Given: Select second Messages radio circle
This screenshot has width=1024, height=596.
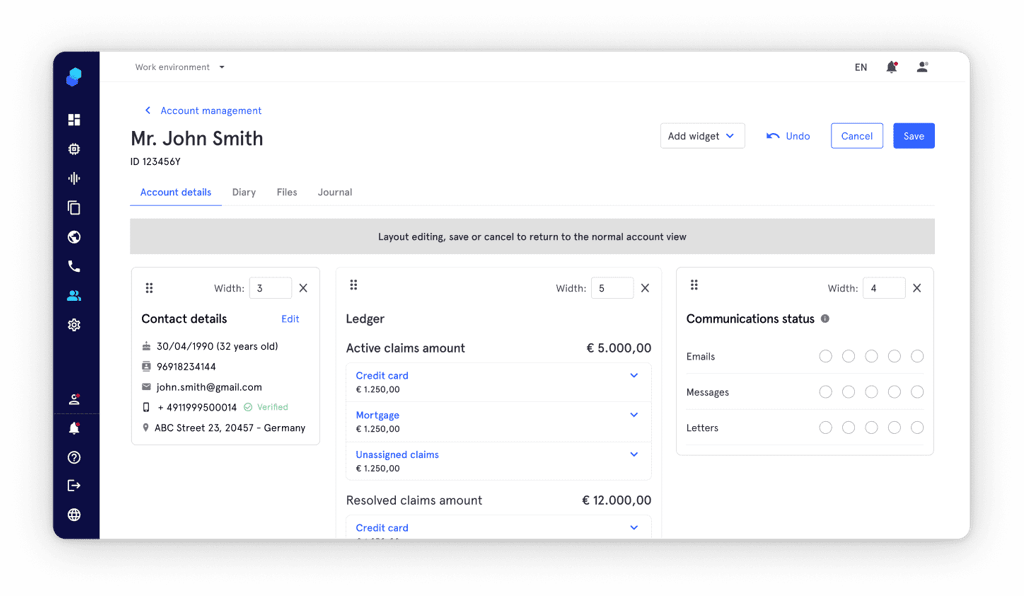Looking at the screenshot, I should [x=848, y=392].
